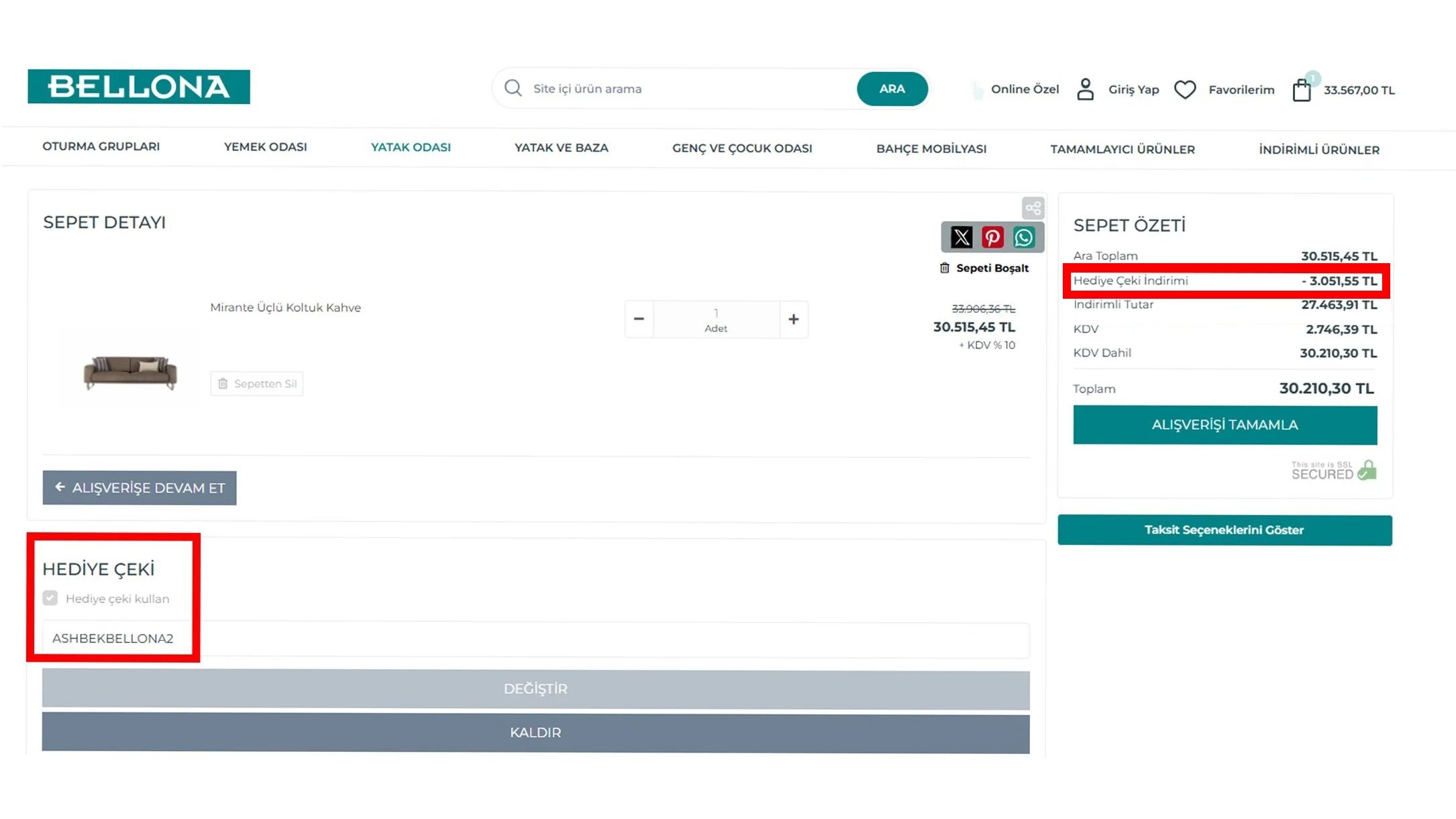Click the gift code field ASHBEKBELLONA2

(535, 638)
